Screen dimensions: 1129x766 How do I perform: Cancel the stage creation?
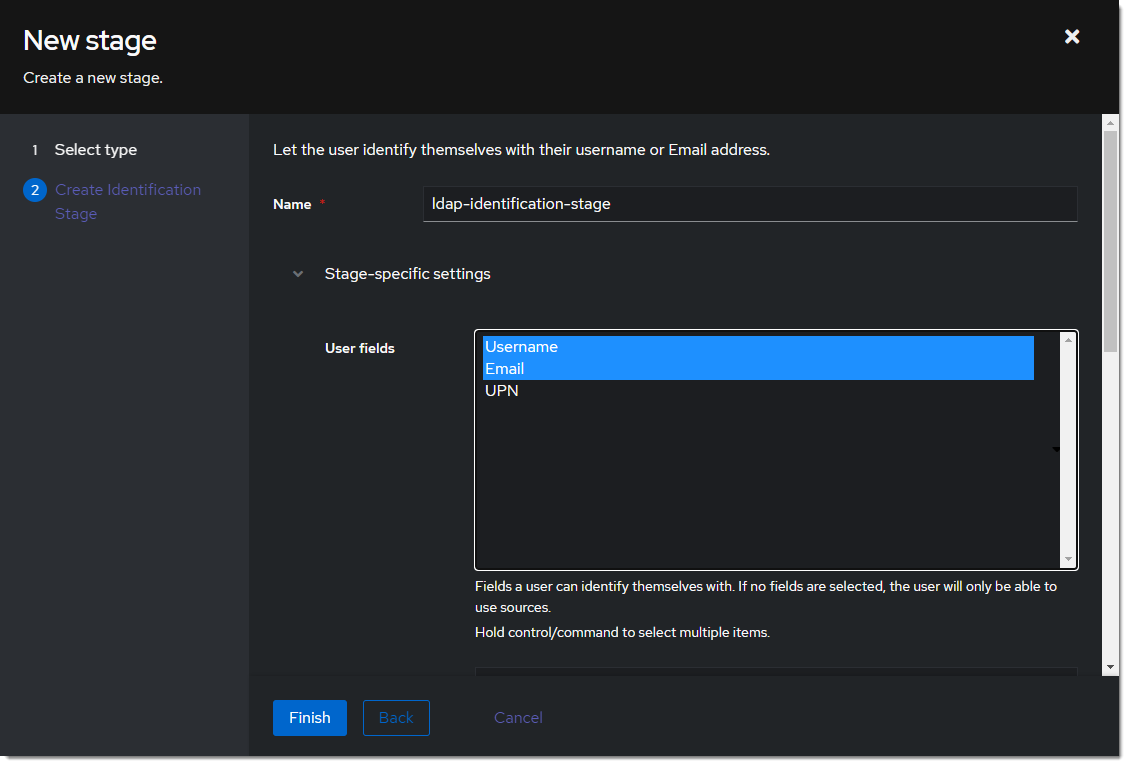518,717
